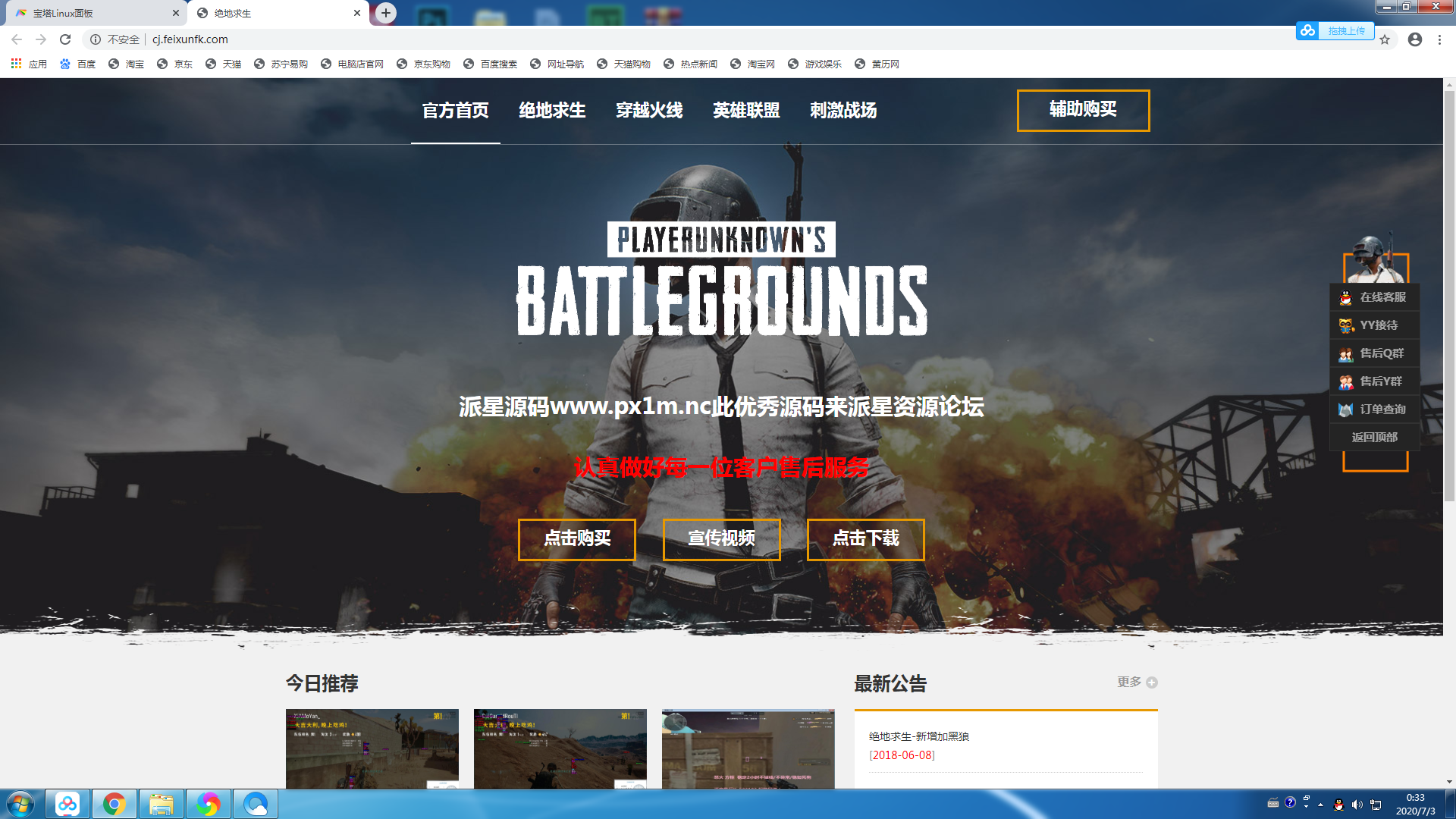This screenshot has width=1456, height=819.
Task: Open the 百度搜索 bookmark
Action: tap(491, 64)
